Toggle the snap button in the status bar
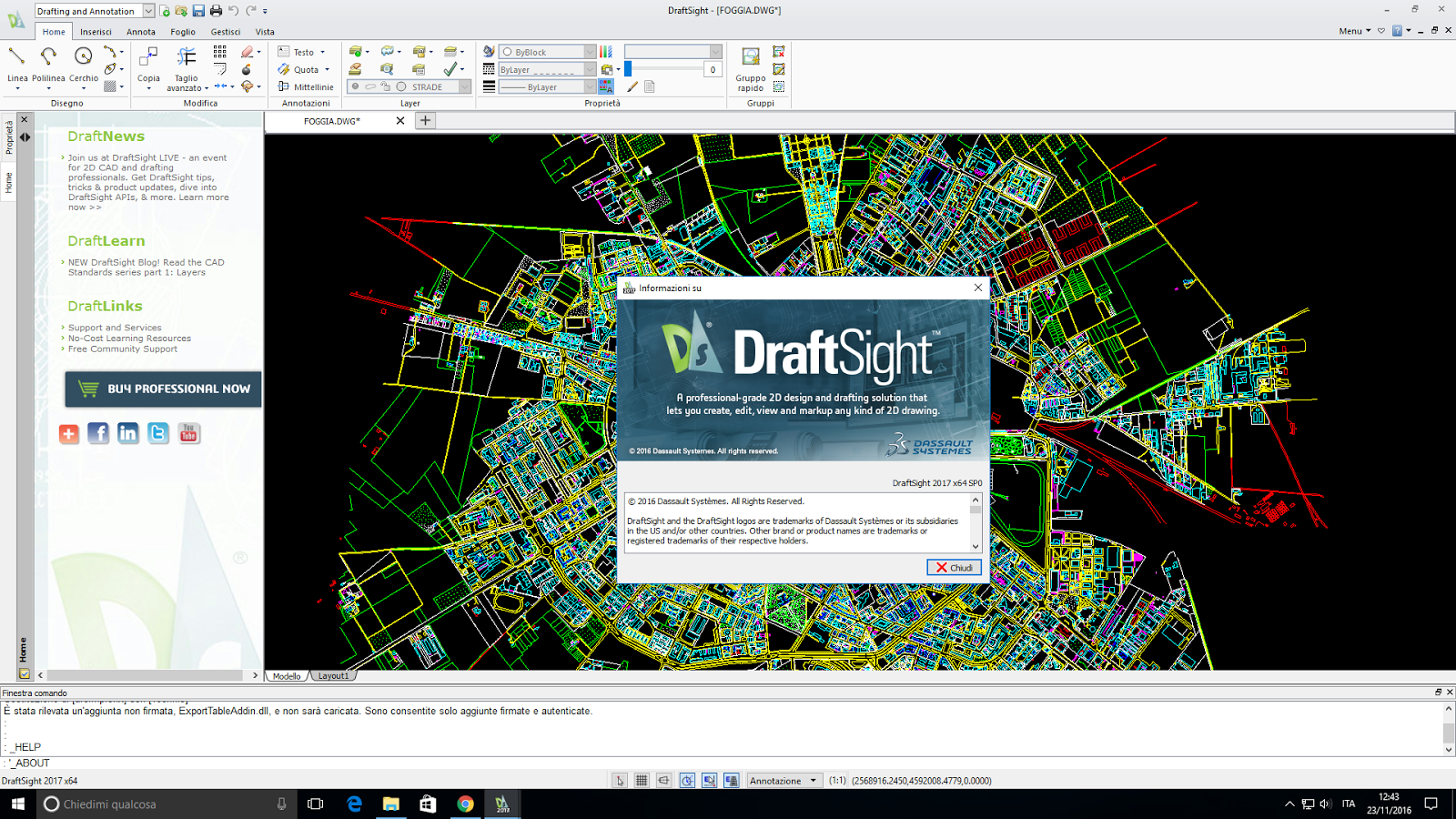The image size is (1456, 819). pyautogui.click(x=620, y=781)
